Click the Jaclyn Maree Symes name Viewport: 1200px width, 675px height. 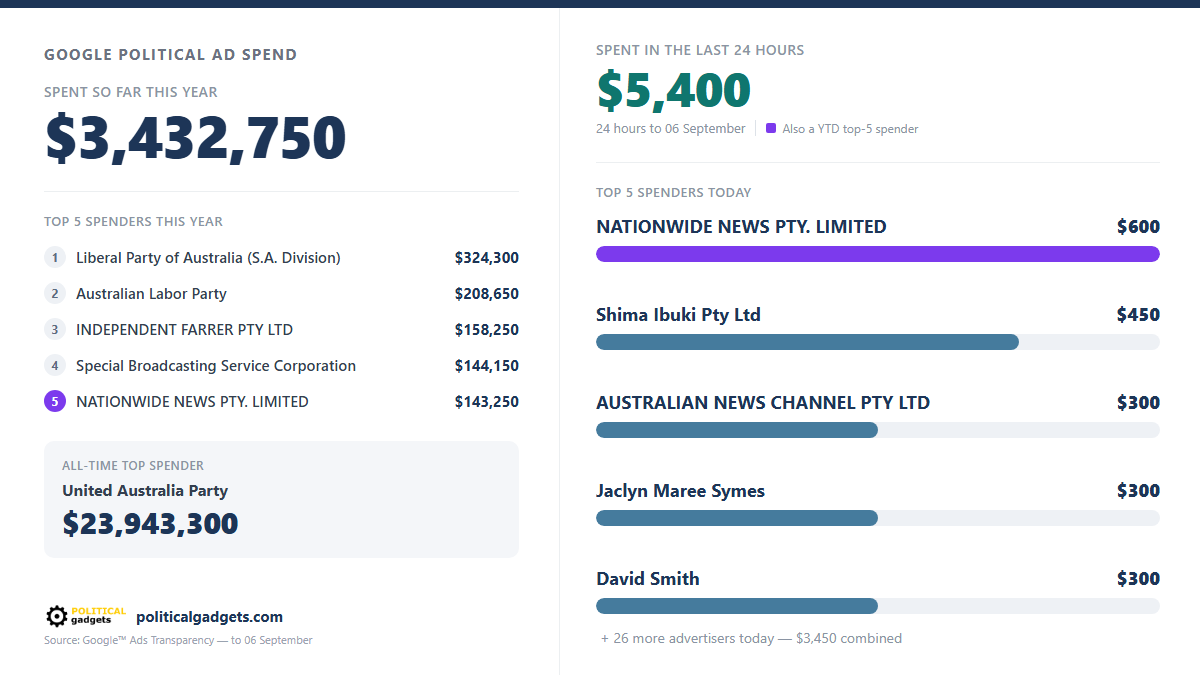pos(680,491)
